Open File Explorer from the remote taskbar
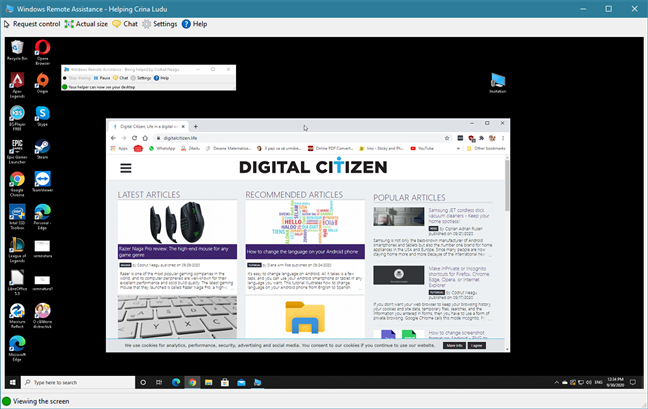The width and height of the screenshot is (648, 409). (208, 382)
